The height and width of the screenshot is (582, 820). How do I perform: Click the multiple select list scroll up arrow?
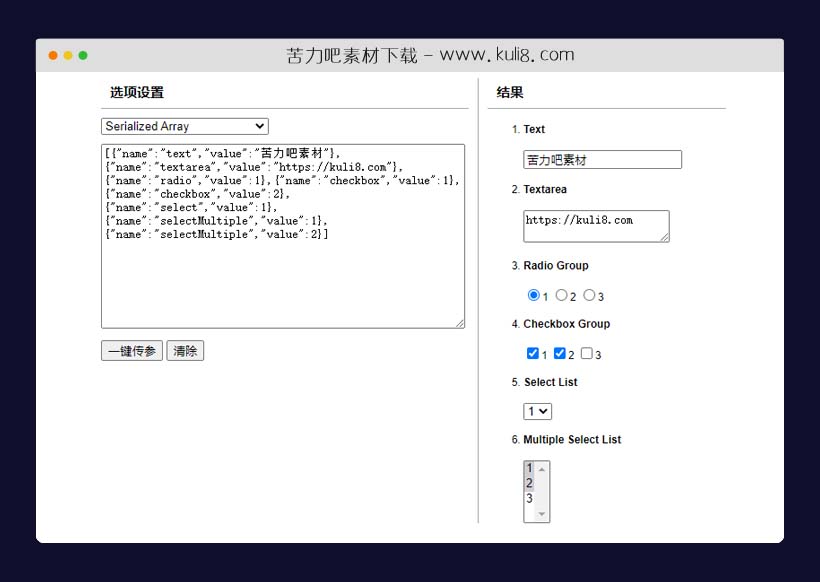542,468
